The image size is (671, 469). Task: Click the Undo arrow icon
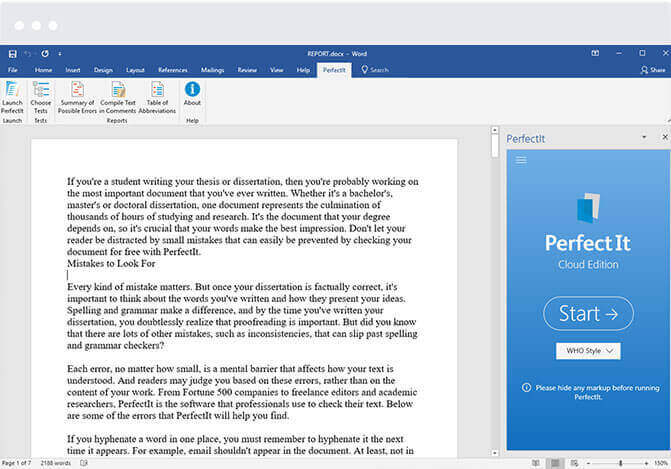28,53
